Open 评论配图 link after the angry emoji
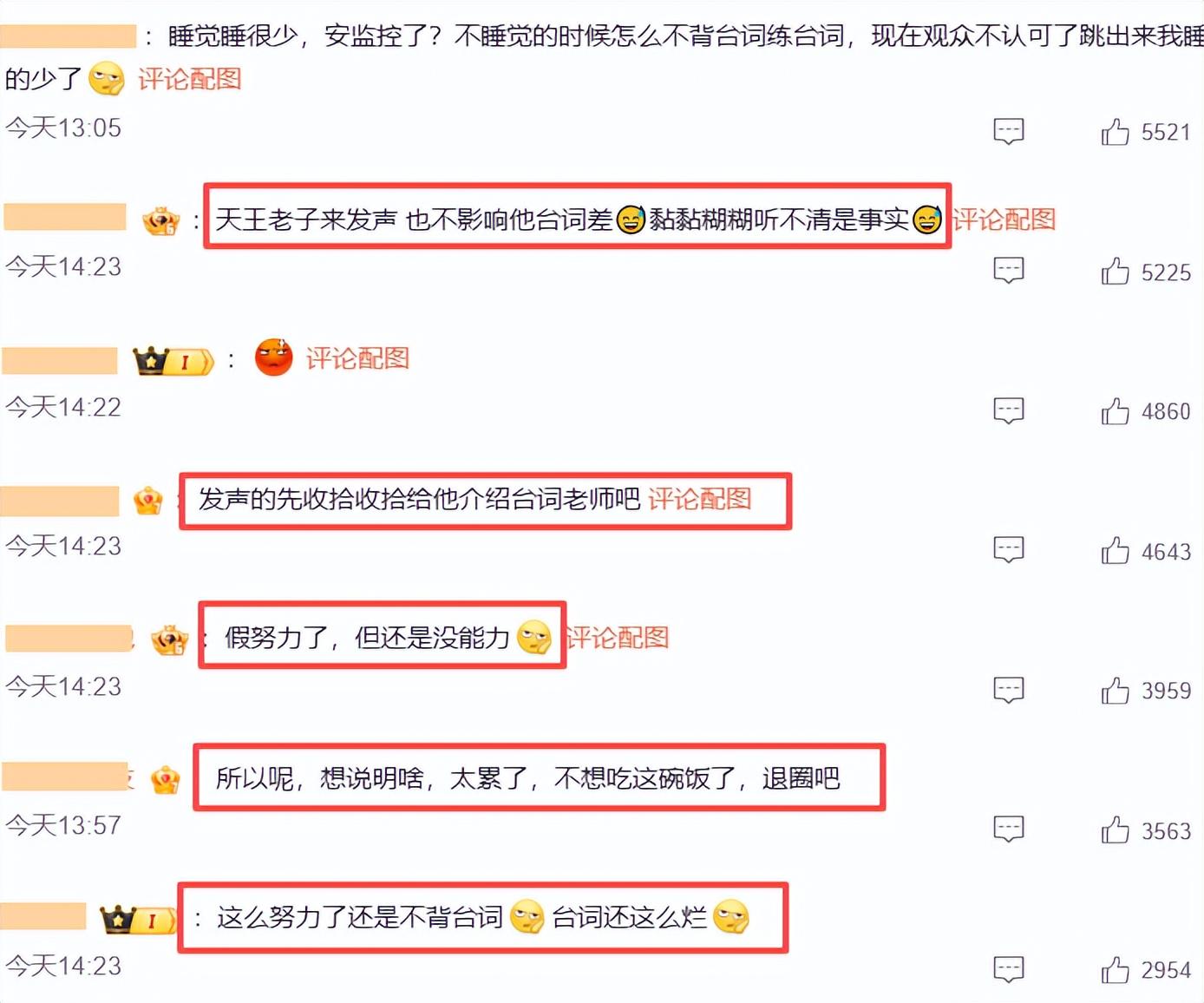Image resolution: width=1204 pixels, height=1003 pixels. pos(357,358)
